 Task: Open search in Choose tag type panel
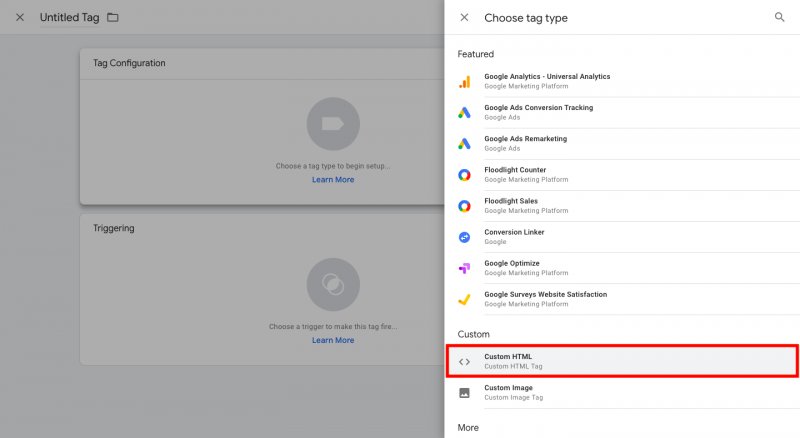coord(780,17)
